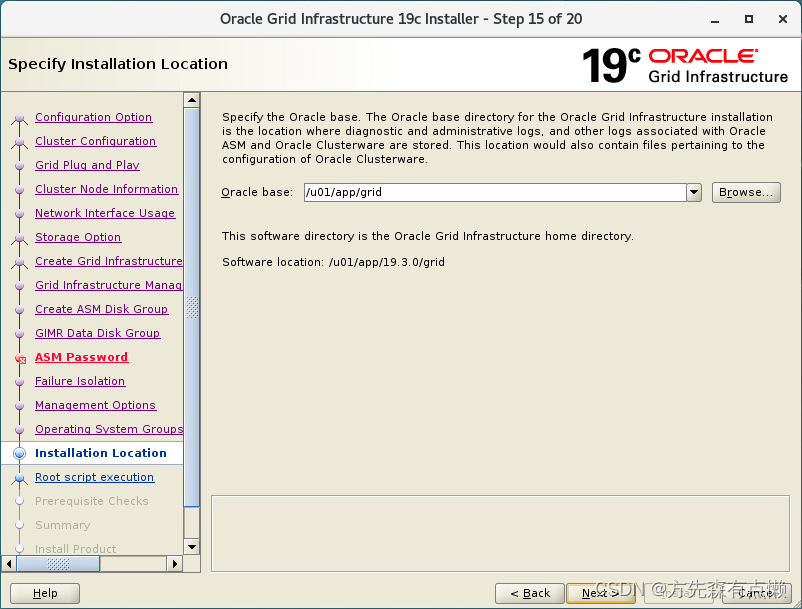The height and width of the screenshot is (609, 802).
Task: Click the Management Options step bullet icon
Action: (19, 406)
